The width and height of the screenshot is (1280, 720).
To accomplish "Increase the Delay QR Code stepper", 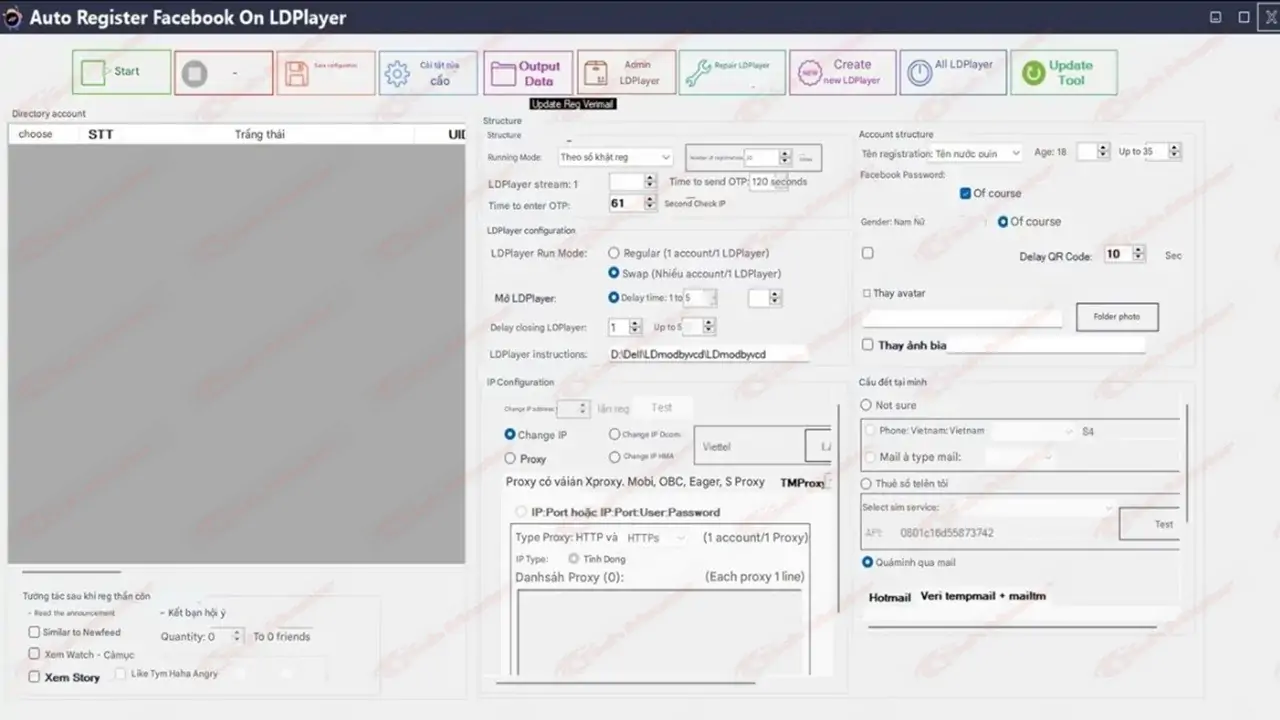I will (x=1138, y=250).
